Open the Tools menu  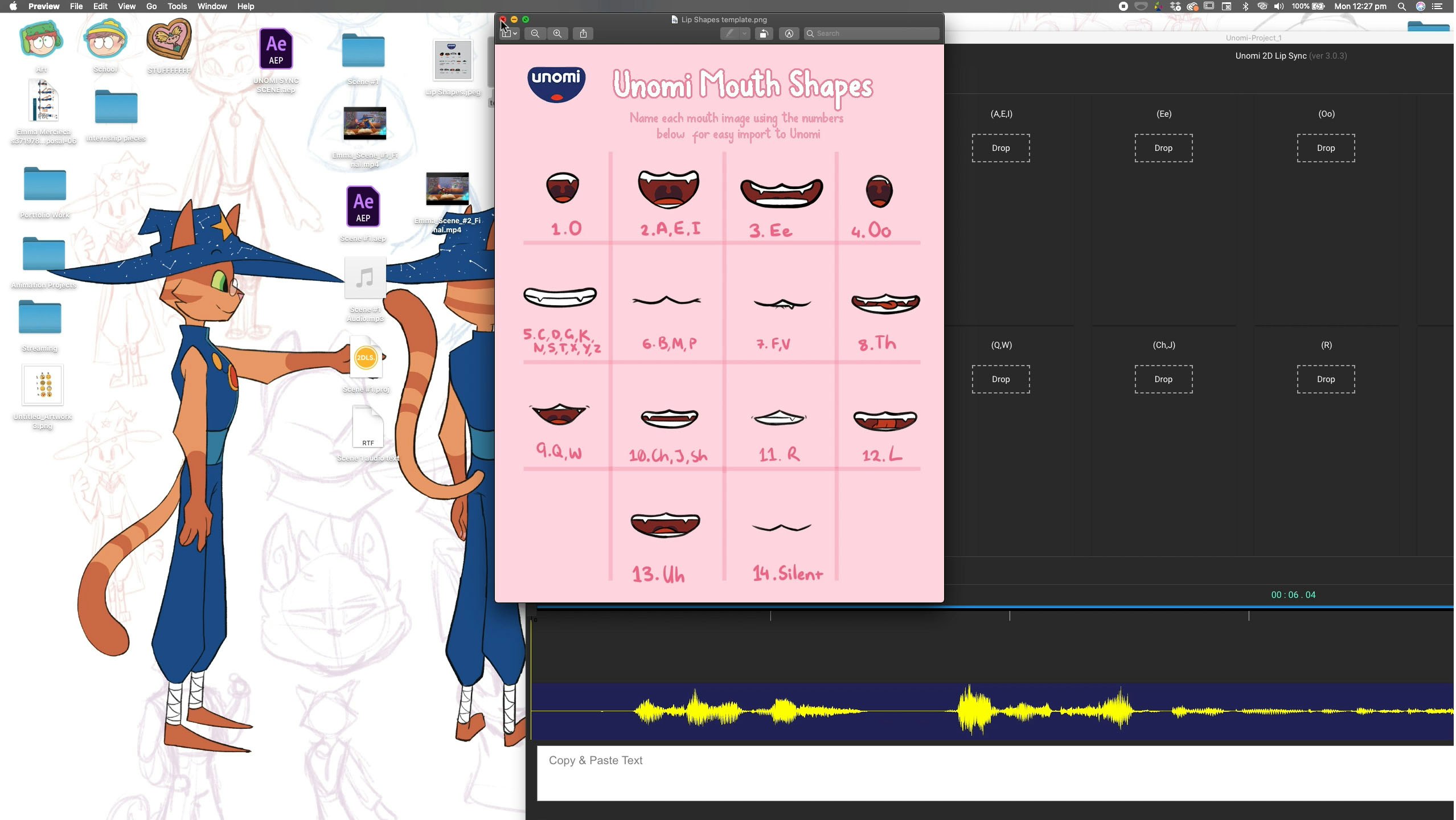177,6
